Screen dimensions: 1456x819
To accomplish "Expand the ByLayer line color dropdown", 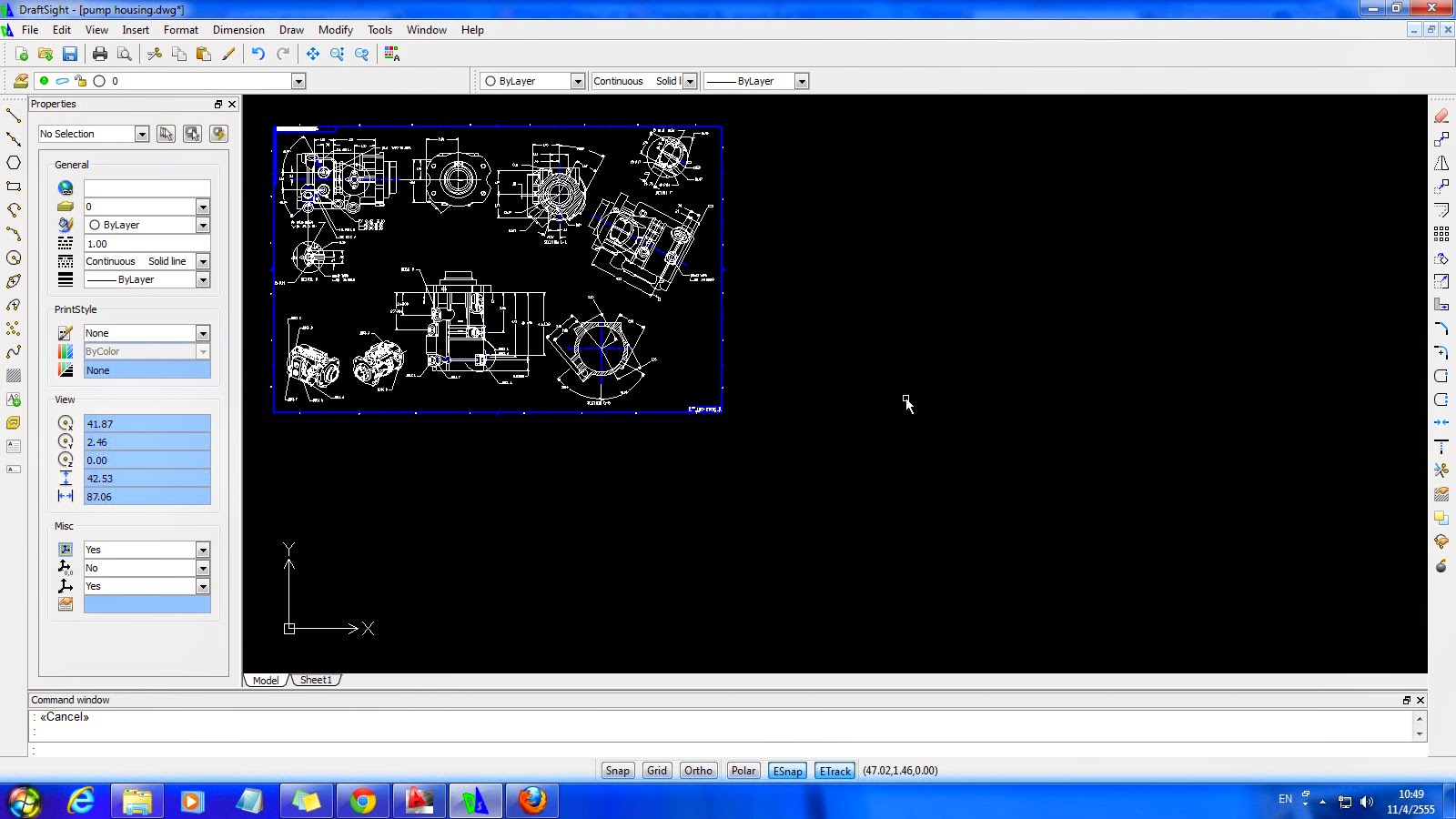I will (532, 81).
